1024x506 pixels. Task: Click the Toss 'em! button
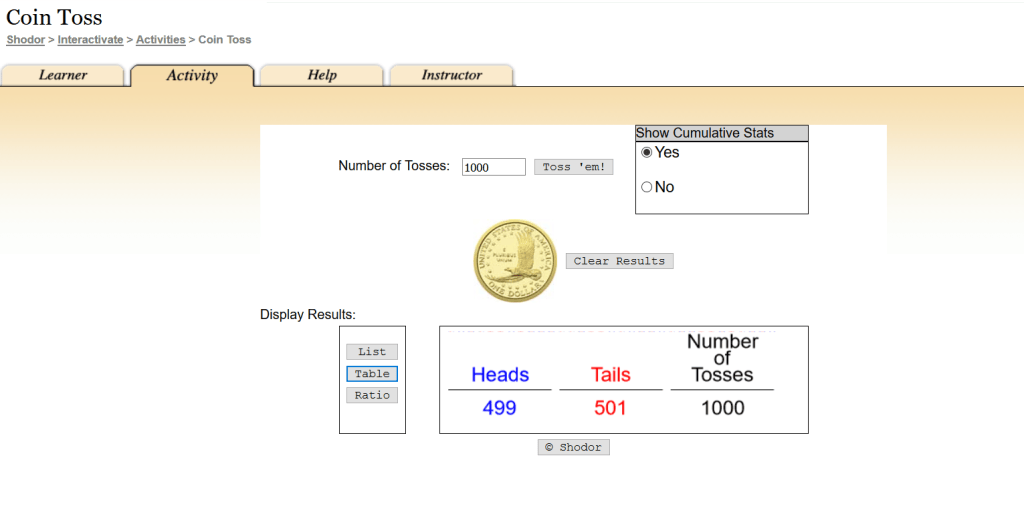[573, 167]
